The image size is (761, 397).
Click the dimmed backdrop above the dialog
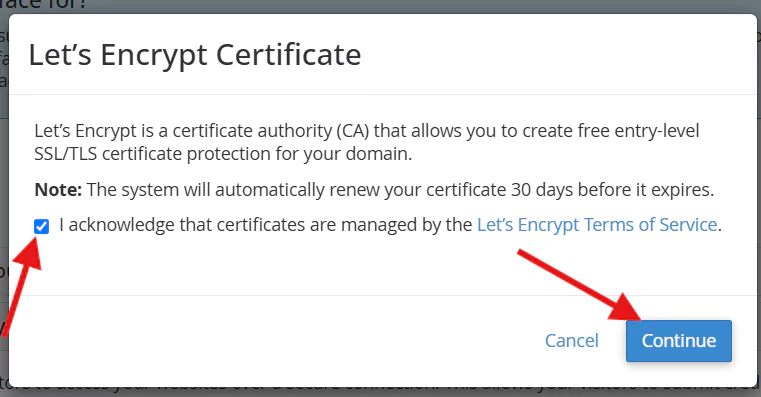point(380,6)
